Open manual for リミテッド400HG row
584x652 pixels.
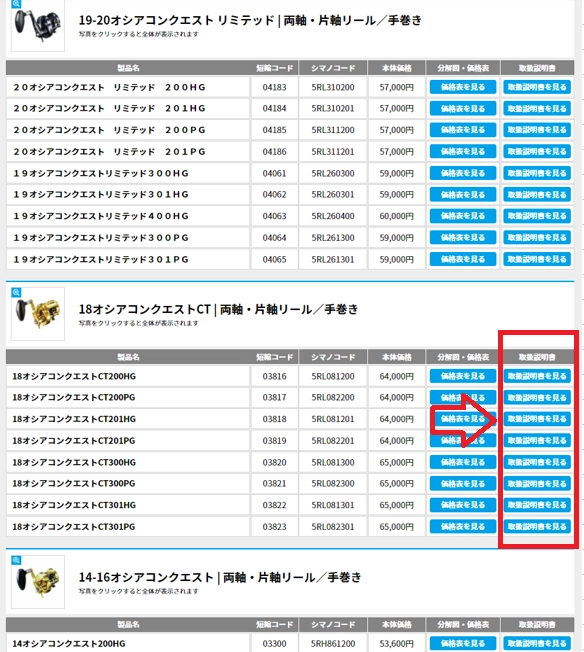click(x=537, y=216)
